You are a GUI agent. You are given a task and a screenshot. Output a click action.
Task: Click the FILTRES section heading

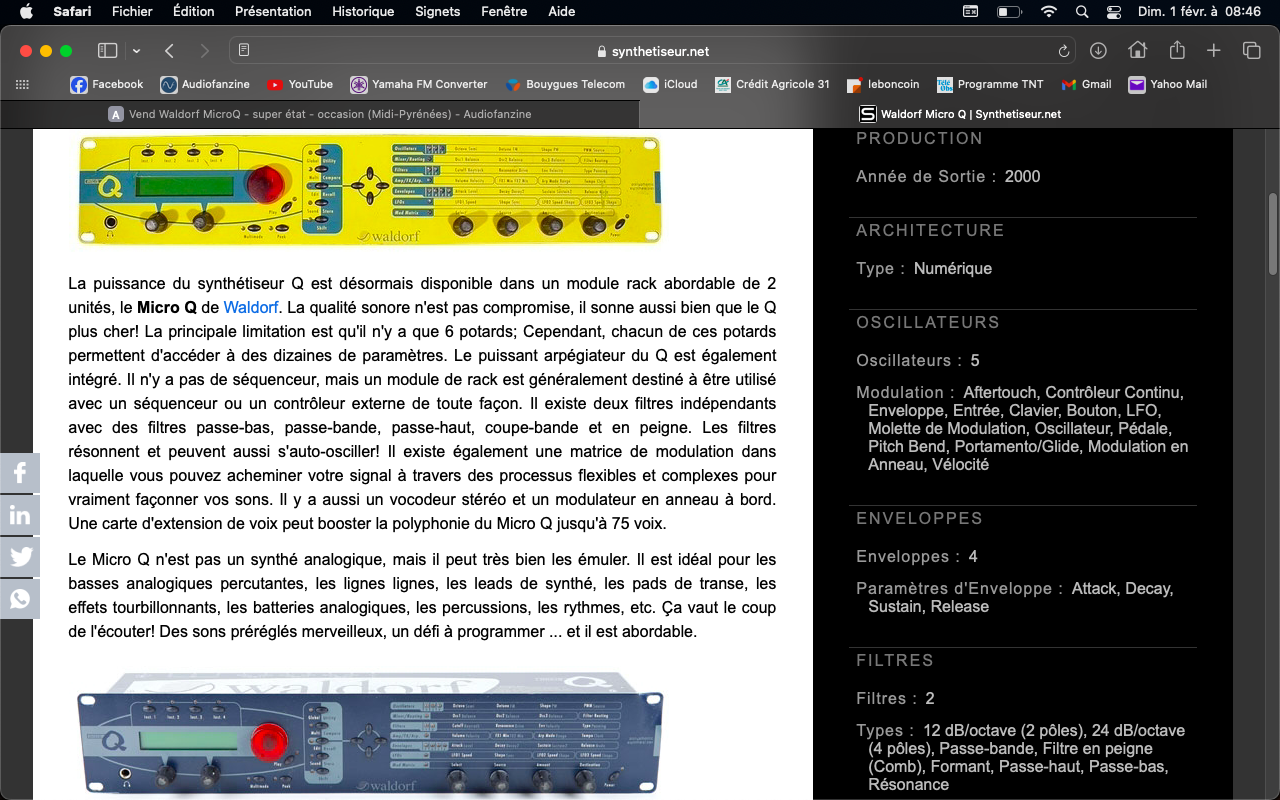tap(895, 661)
